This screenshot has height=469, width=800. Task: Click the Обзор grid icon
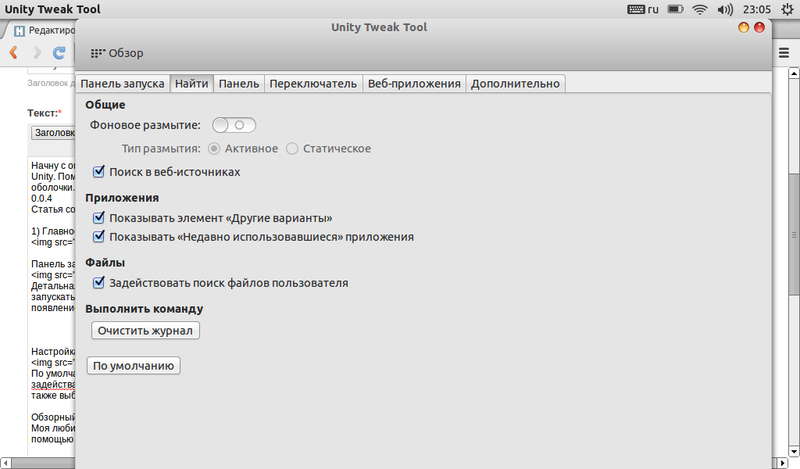tap(97, 53)
